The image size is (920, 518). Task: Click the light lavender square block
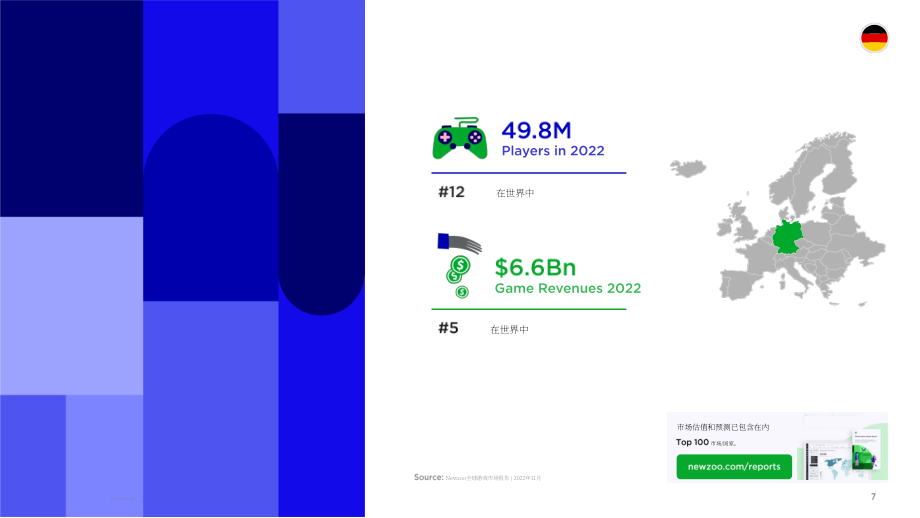point(72,306)
